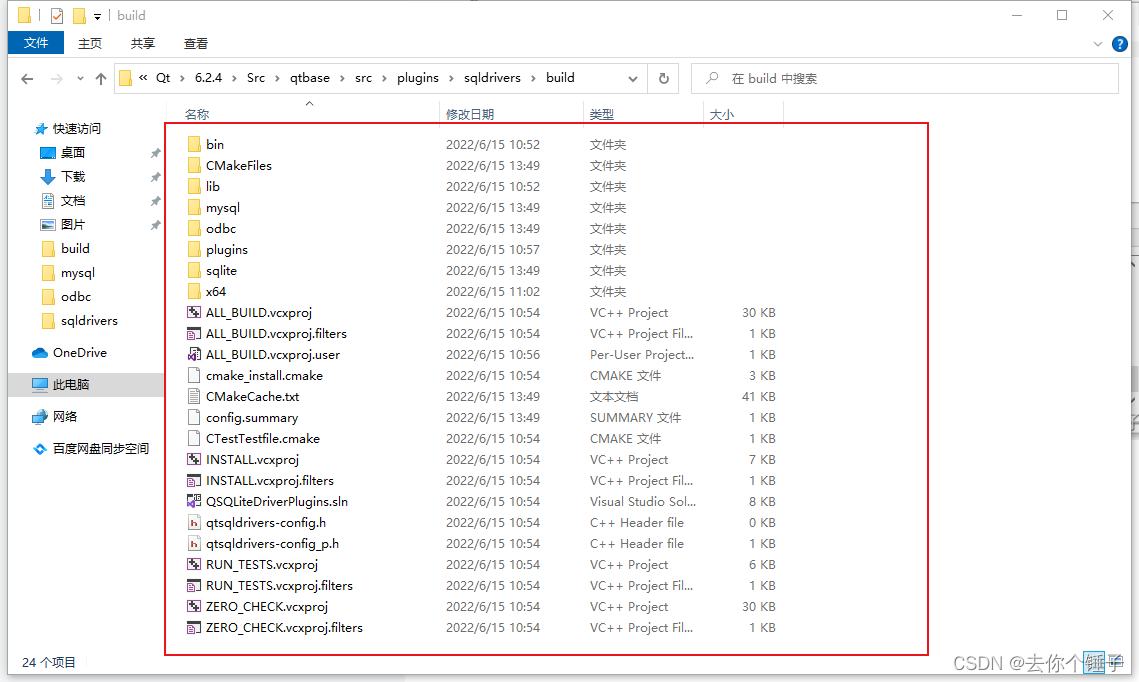Viewport: 1139px width, 682px height.
Task: Click the config.summary file icon
Action: coord(194,418)
